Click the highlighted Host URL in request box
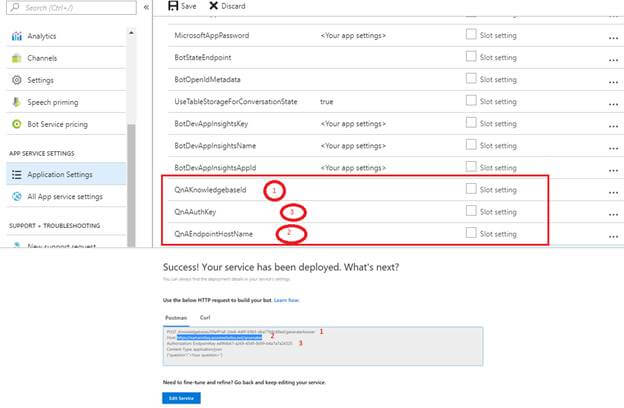Image resolution: width=624 pixels, height=408 pixels. (x=220, y=338)
